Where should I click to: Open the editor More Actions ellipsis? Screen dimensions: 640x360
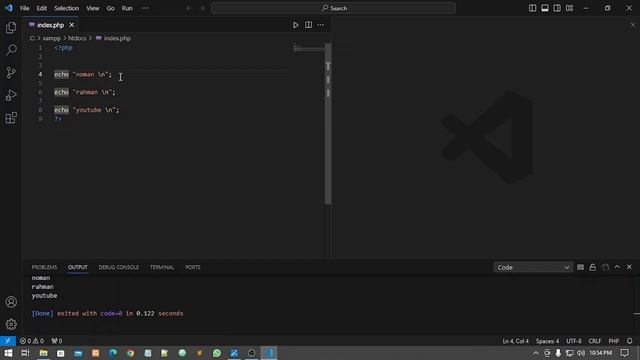[321, 25]
